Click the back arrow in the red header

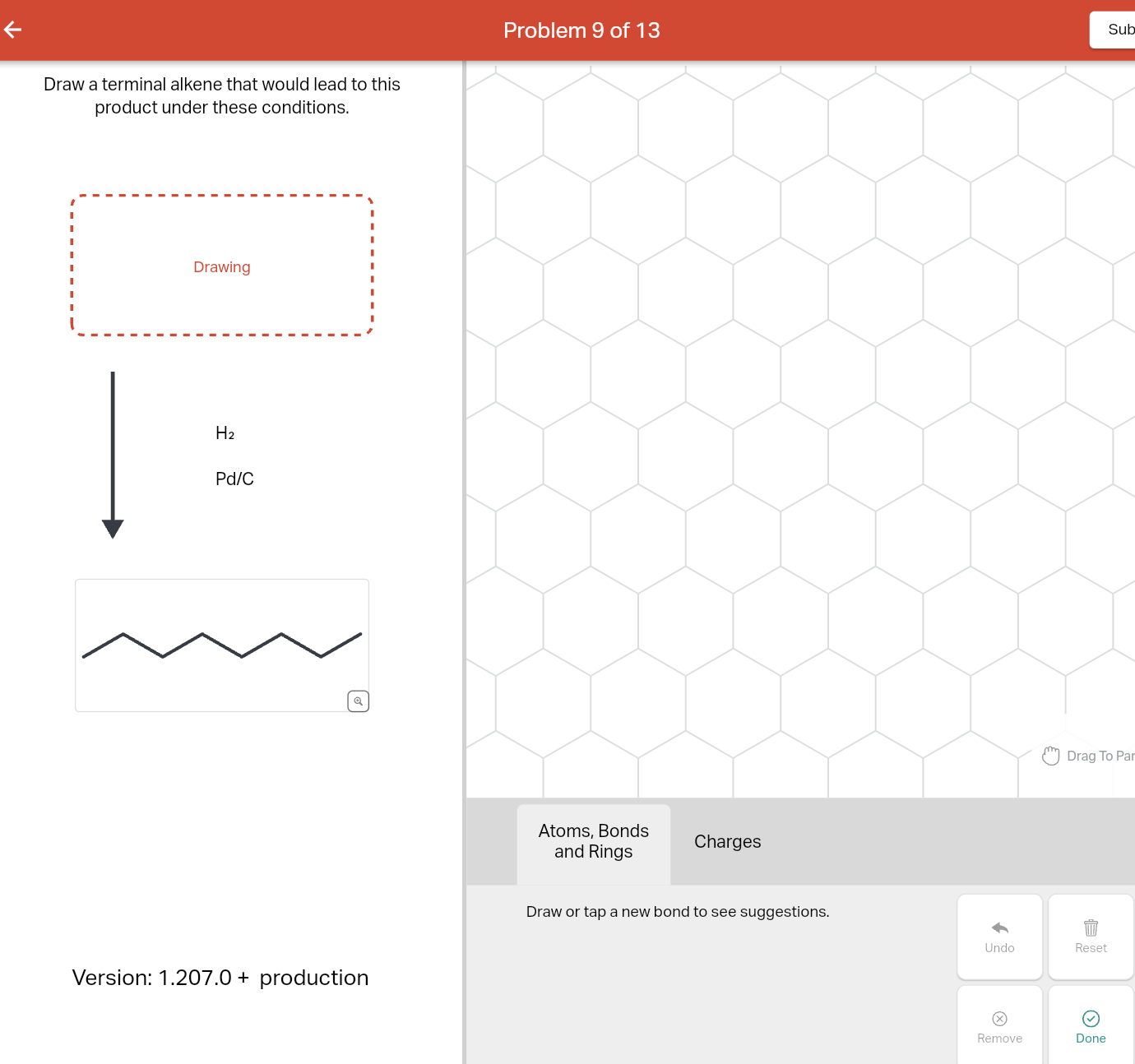point(12,30)
